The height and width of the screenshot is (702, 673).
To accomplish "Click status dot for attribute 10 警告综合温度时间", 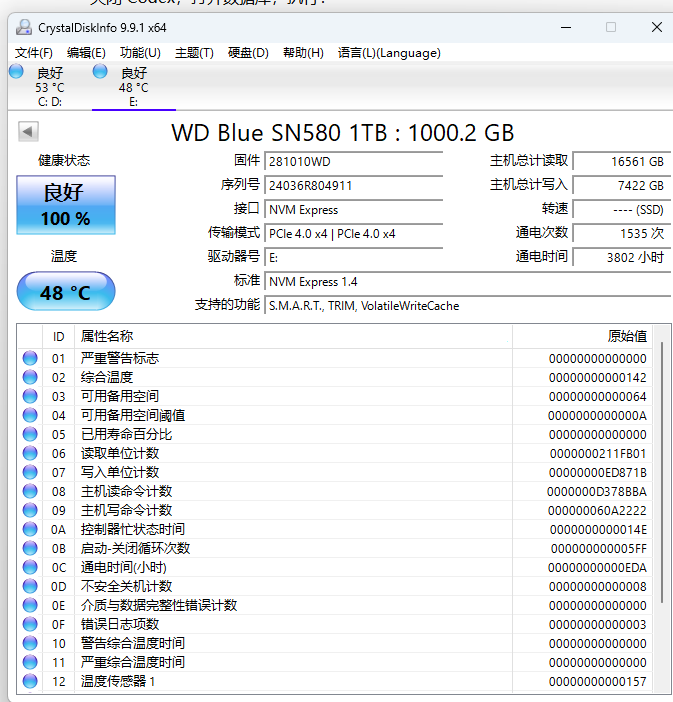I will (30, 644).
